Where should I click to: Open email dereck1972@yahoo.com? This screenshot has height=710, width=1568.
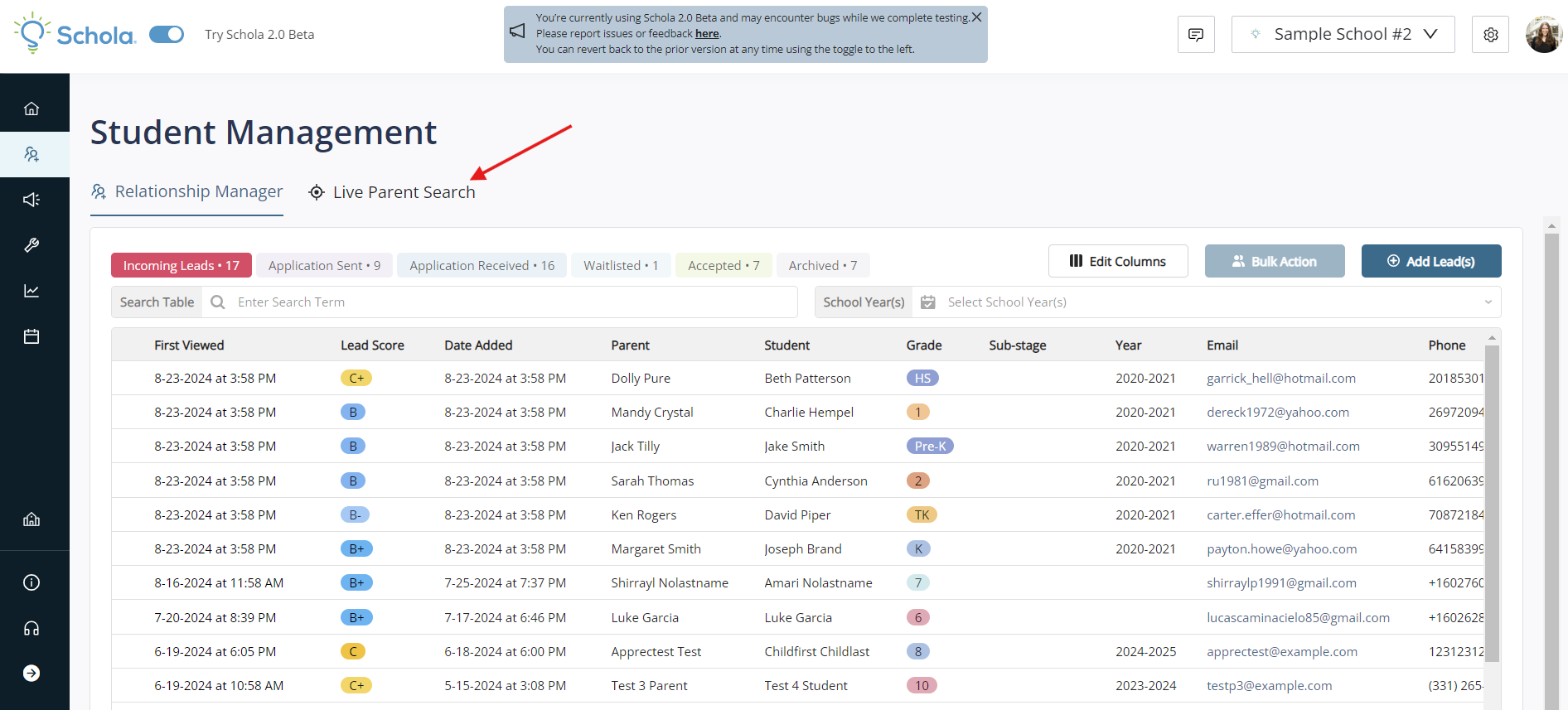[1278, 412]
